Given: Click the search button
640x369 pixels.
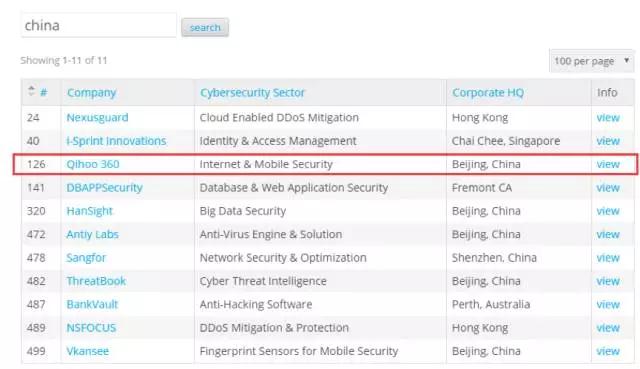Looking at the screenshot, I should pos(205,27).
